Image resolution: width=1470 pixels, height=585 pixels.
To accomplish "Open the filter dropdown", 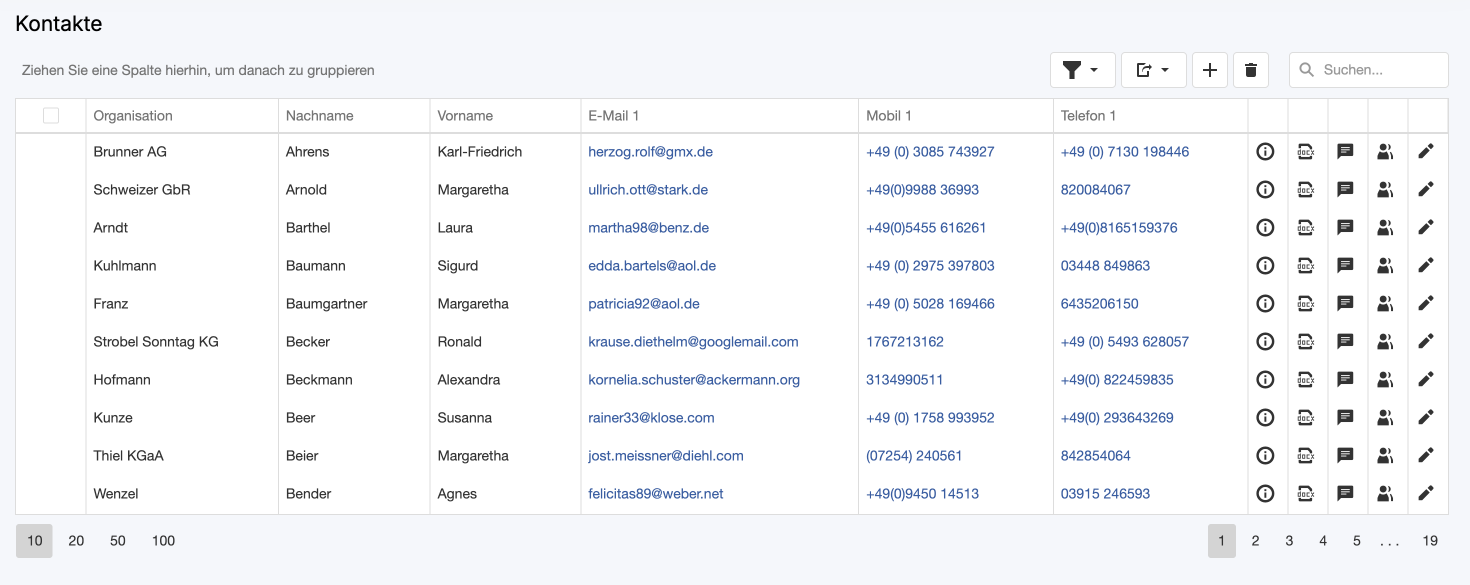I will tap(1082, 70).
